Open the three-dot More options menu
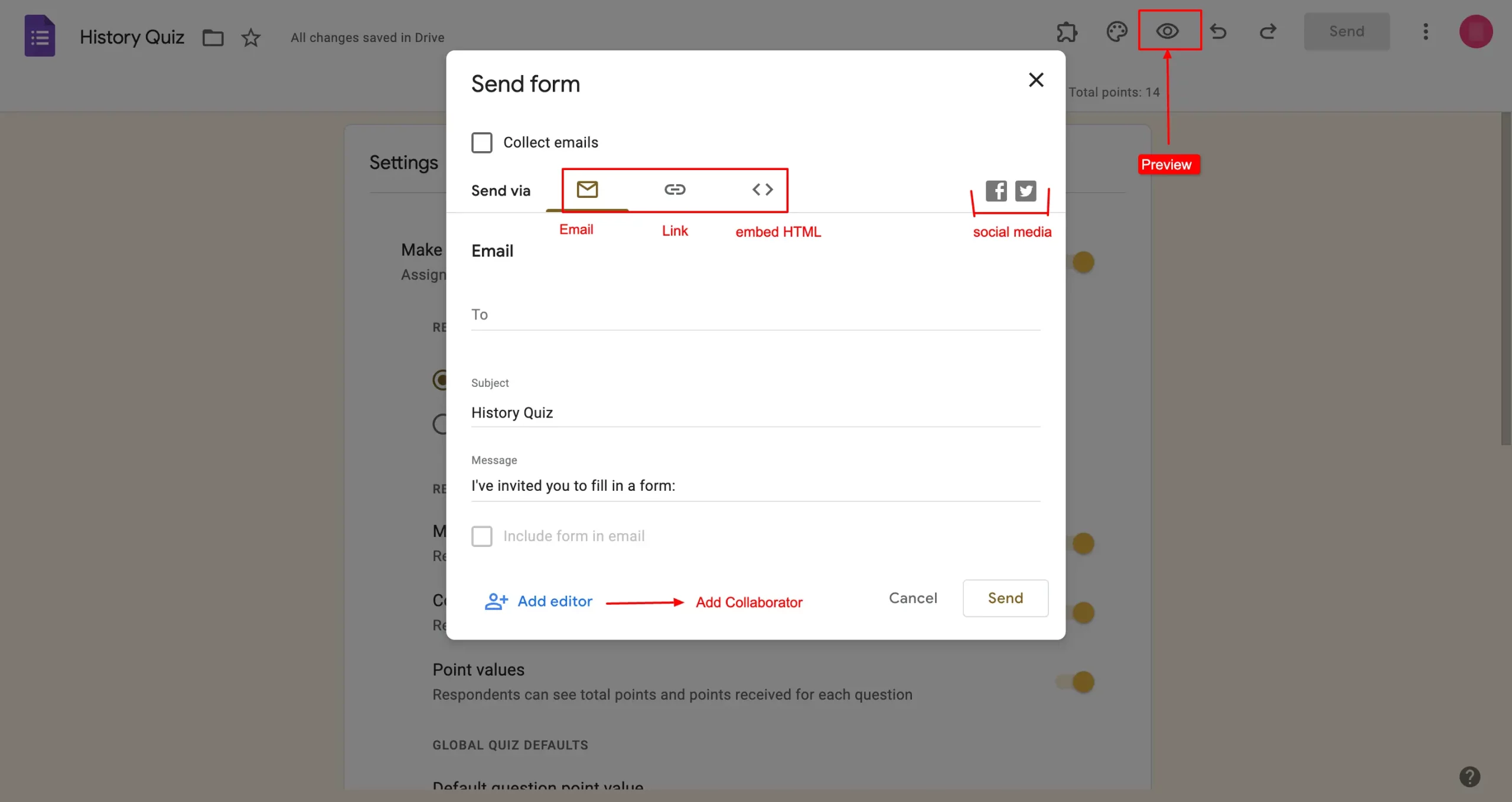 (x=1426, y=31)
